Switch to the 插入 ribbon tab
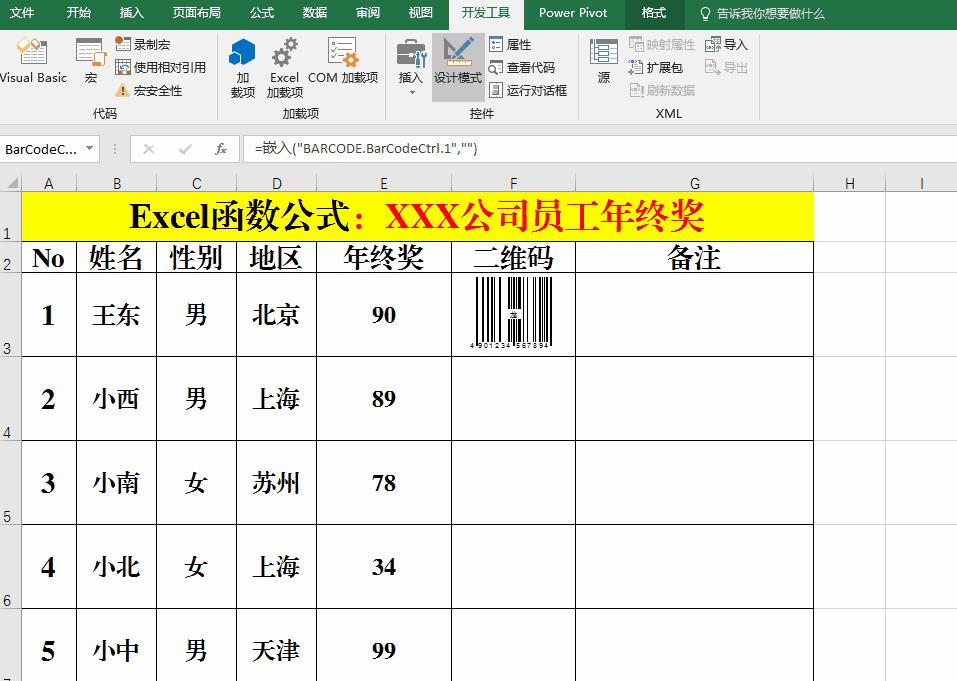The image size is (957, 681). (131, 13)
